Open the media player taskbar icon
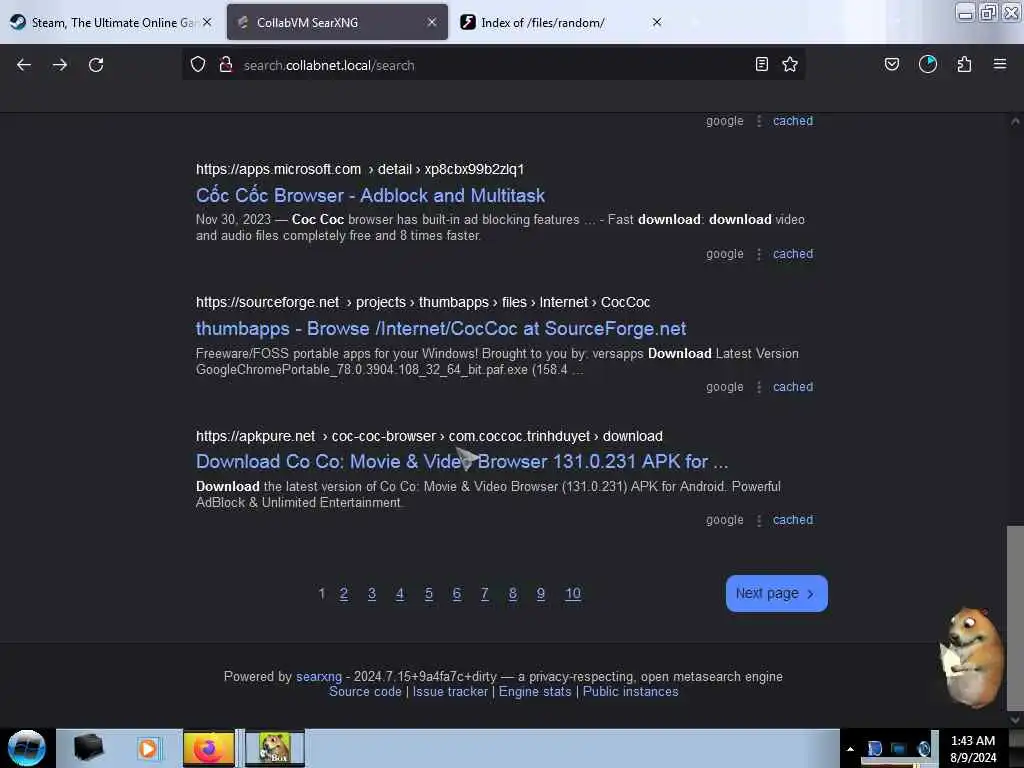Viewport: 1024px width, 768px height. click(x=148, y=748)
